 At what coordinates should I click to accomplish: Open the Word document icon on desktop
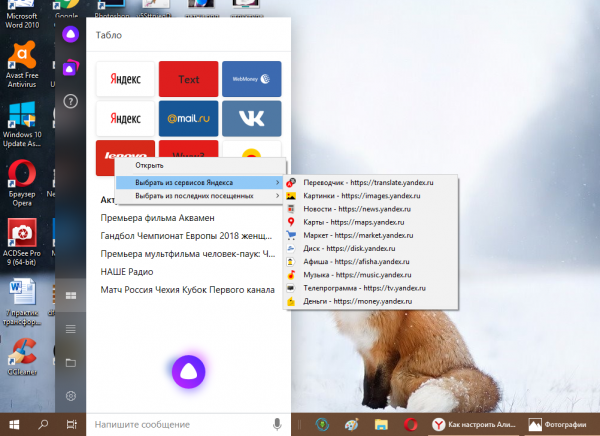(22, 302)
